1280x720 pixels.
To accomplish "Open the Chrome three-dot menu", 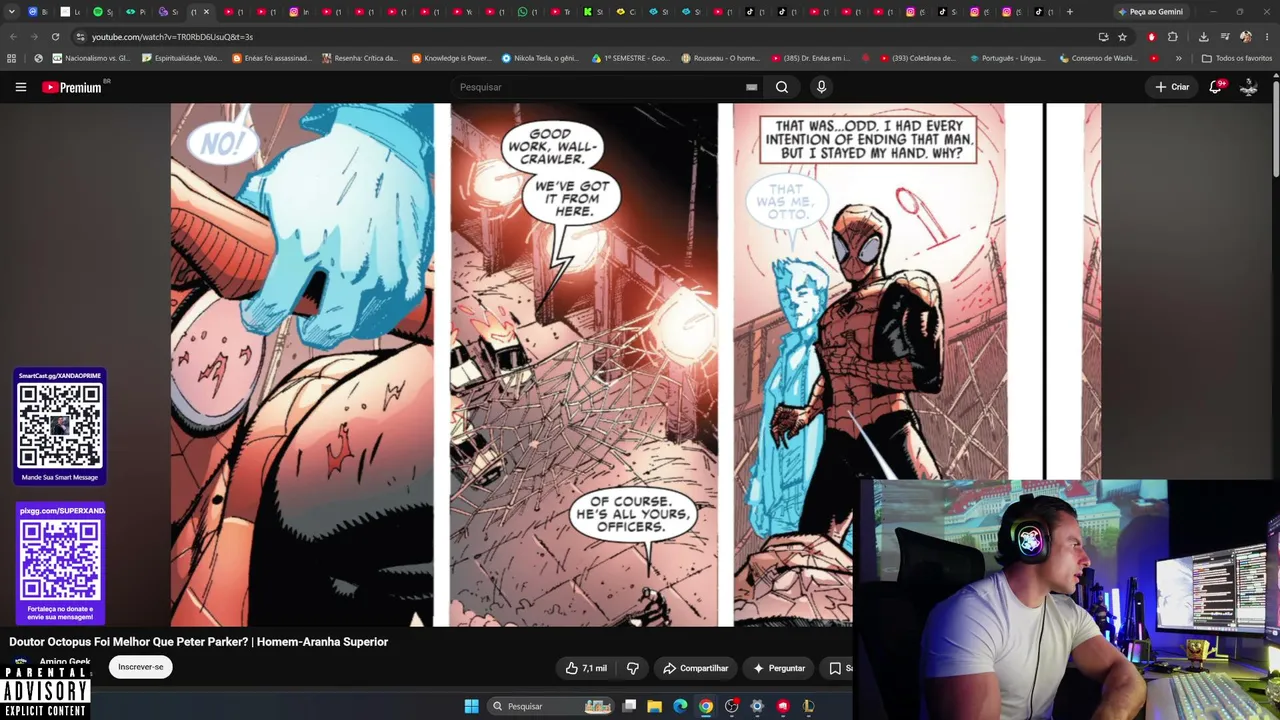I will (1267, 37).
